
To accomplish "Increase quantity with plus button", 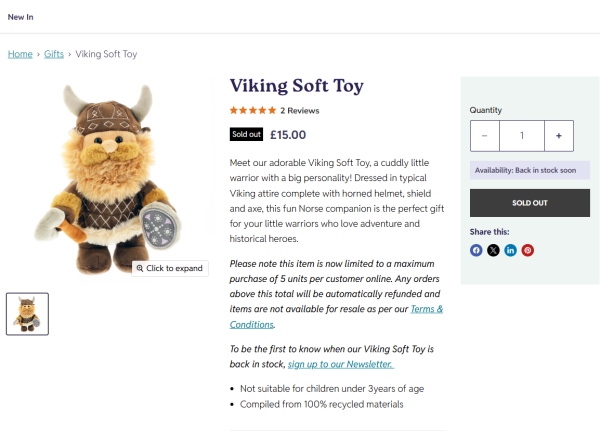I will (x=559, y=136).
